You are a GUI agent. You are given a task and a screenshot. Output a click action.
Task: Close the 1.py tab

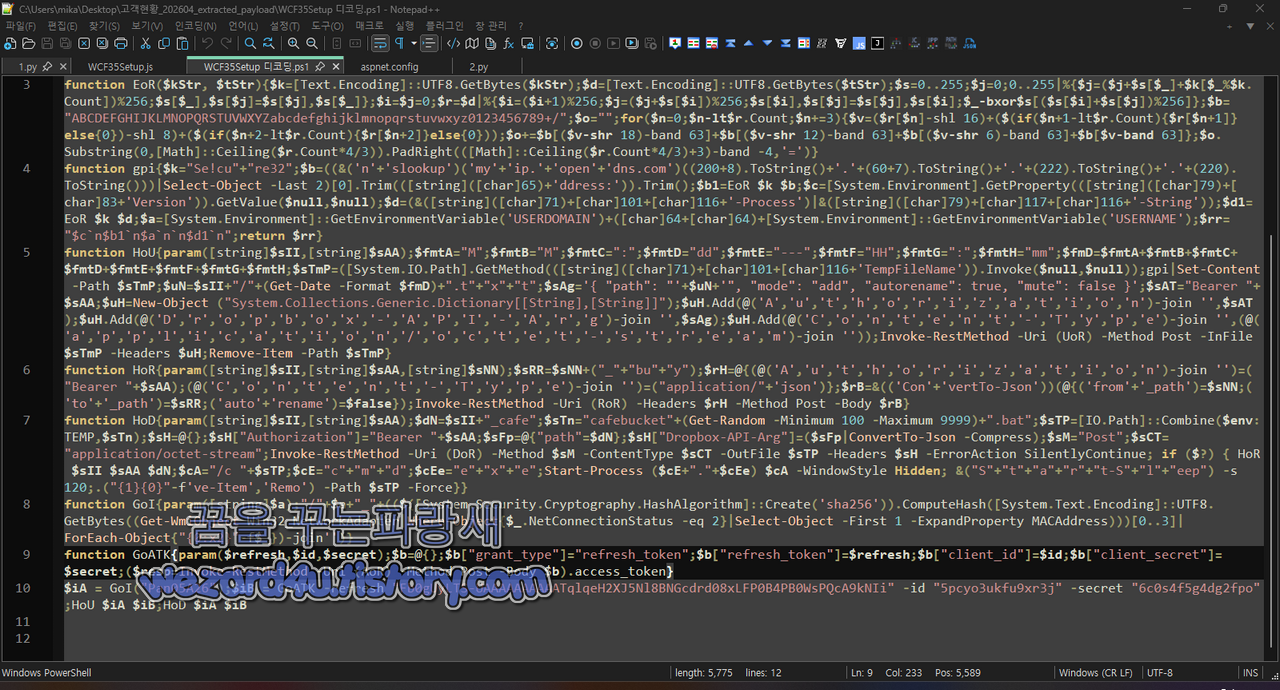63,67
